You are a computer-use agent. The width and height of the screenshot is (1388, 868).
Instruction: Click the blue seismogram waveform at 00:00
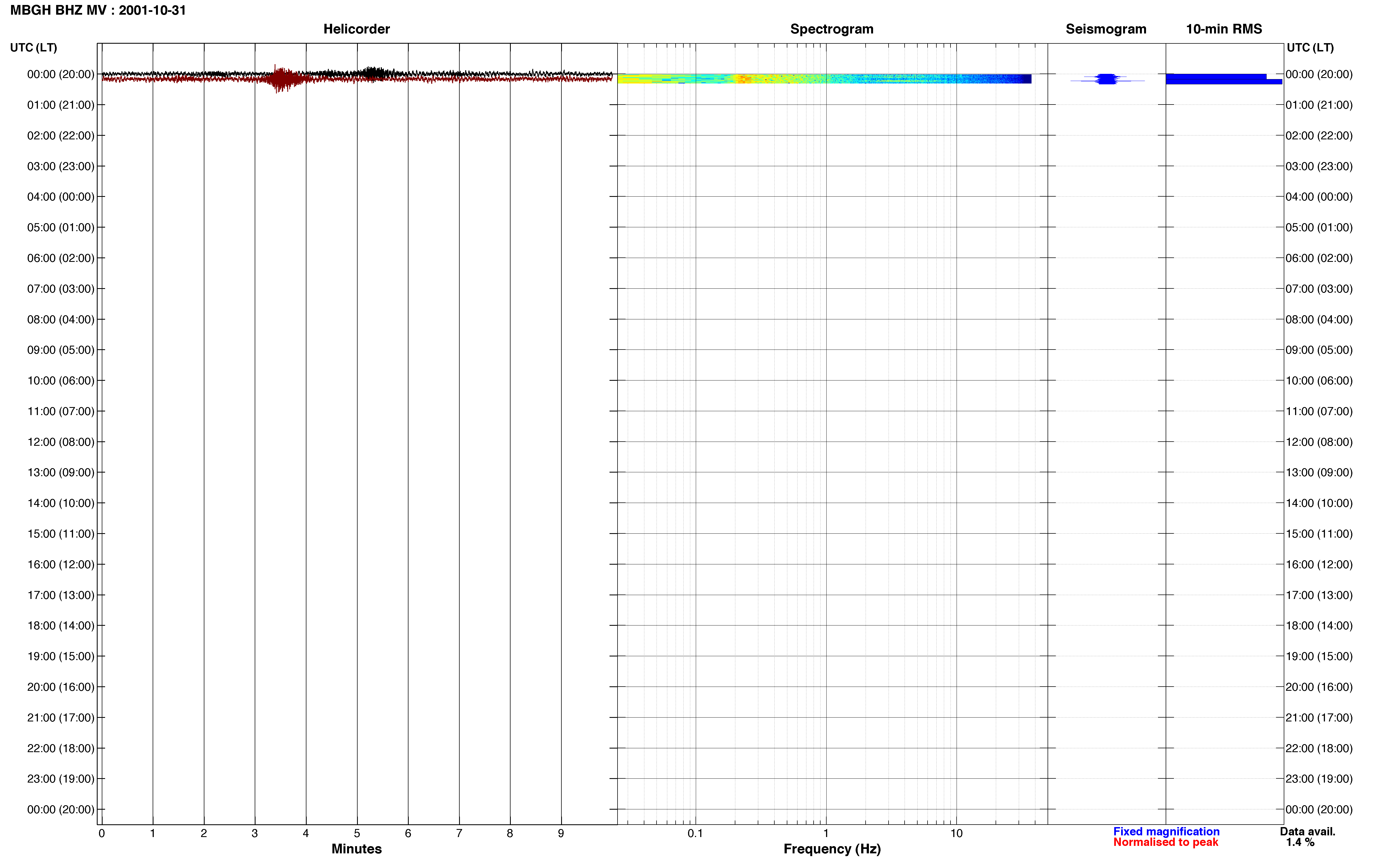[1107, 79]
